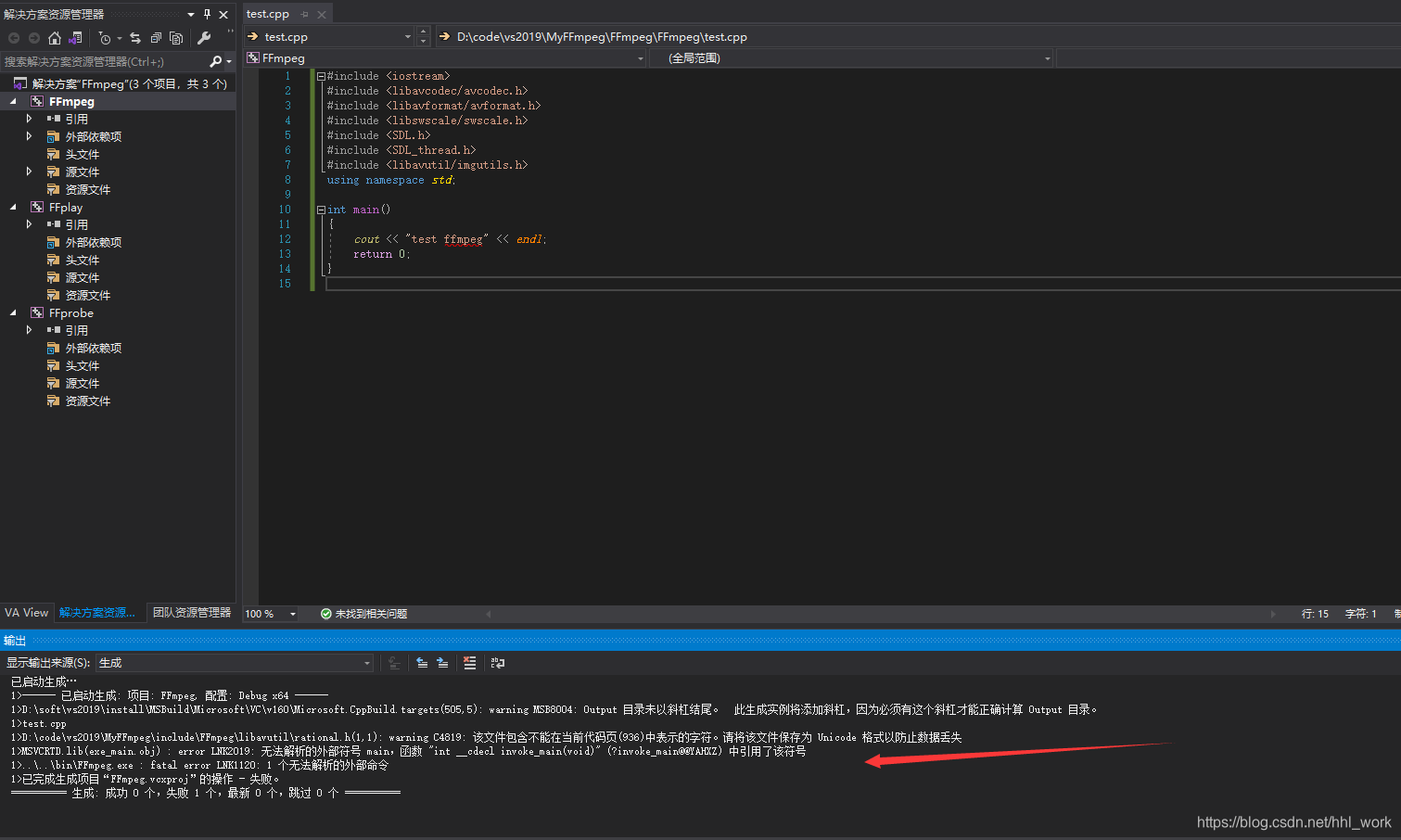Click go to previous message icon in Output
1401x840 pixels.
422,663
